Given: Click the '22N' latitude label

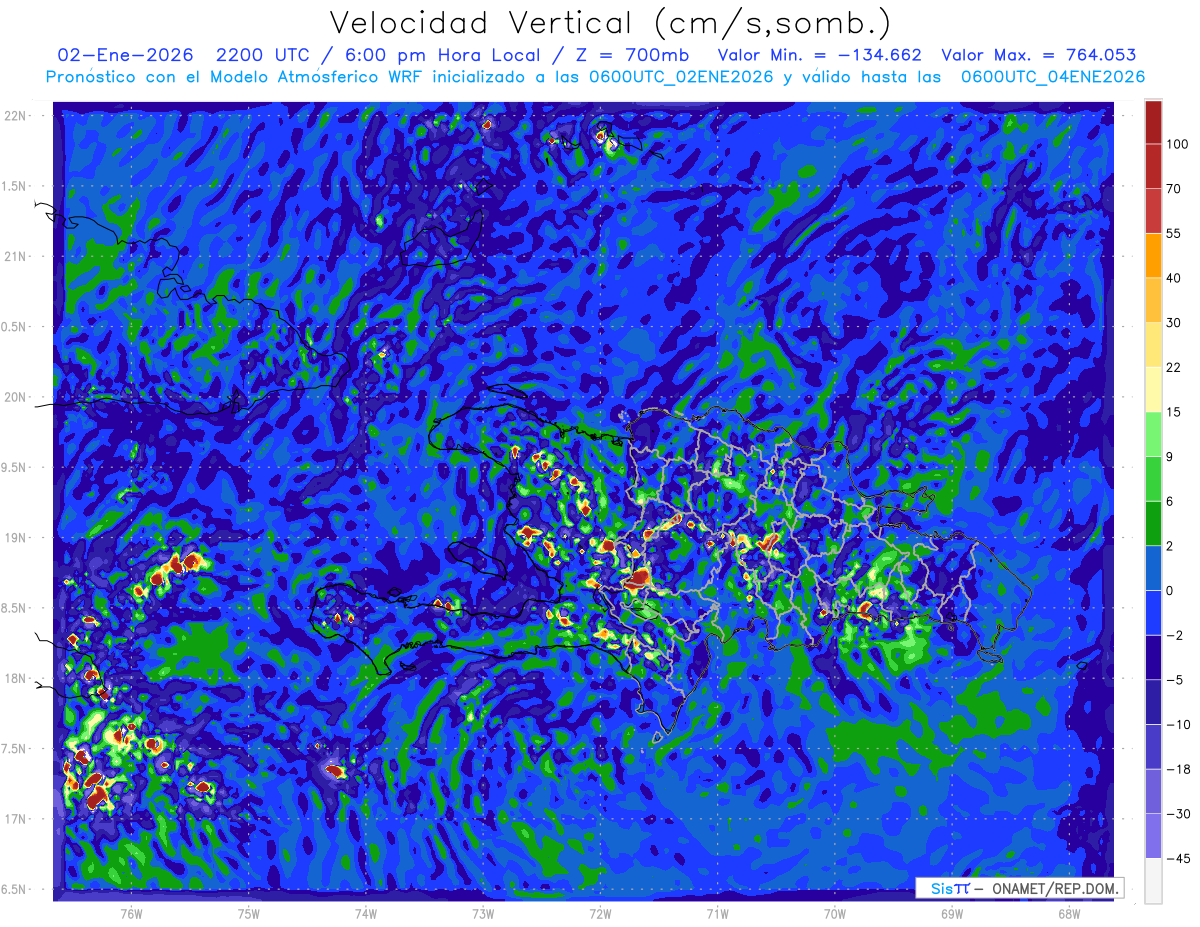Looking at the screenshot, I should (x=17, y=116).
